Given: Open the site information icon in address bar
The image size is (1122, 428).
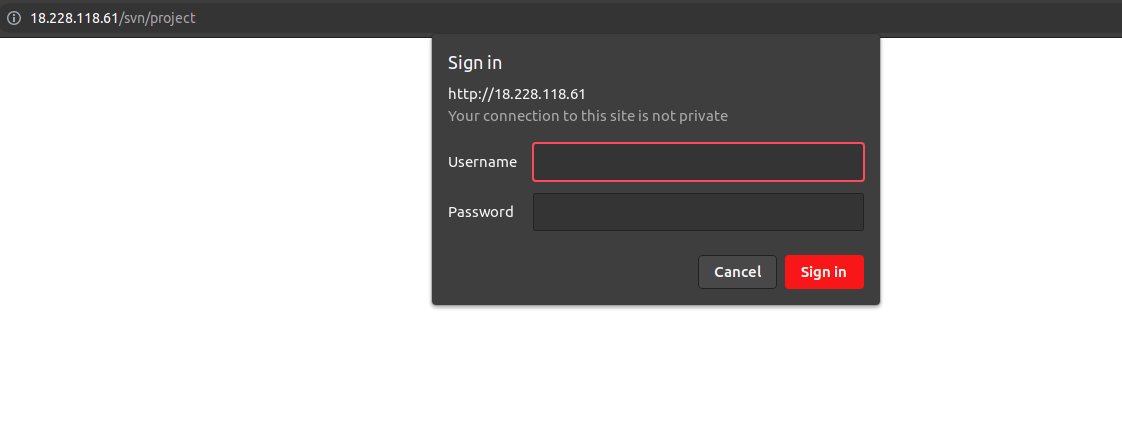Looking at the screenshot, I should click(14, 18).
